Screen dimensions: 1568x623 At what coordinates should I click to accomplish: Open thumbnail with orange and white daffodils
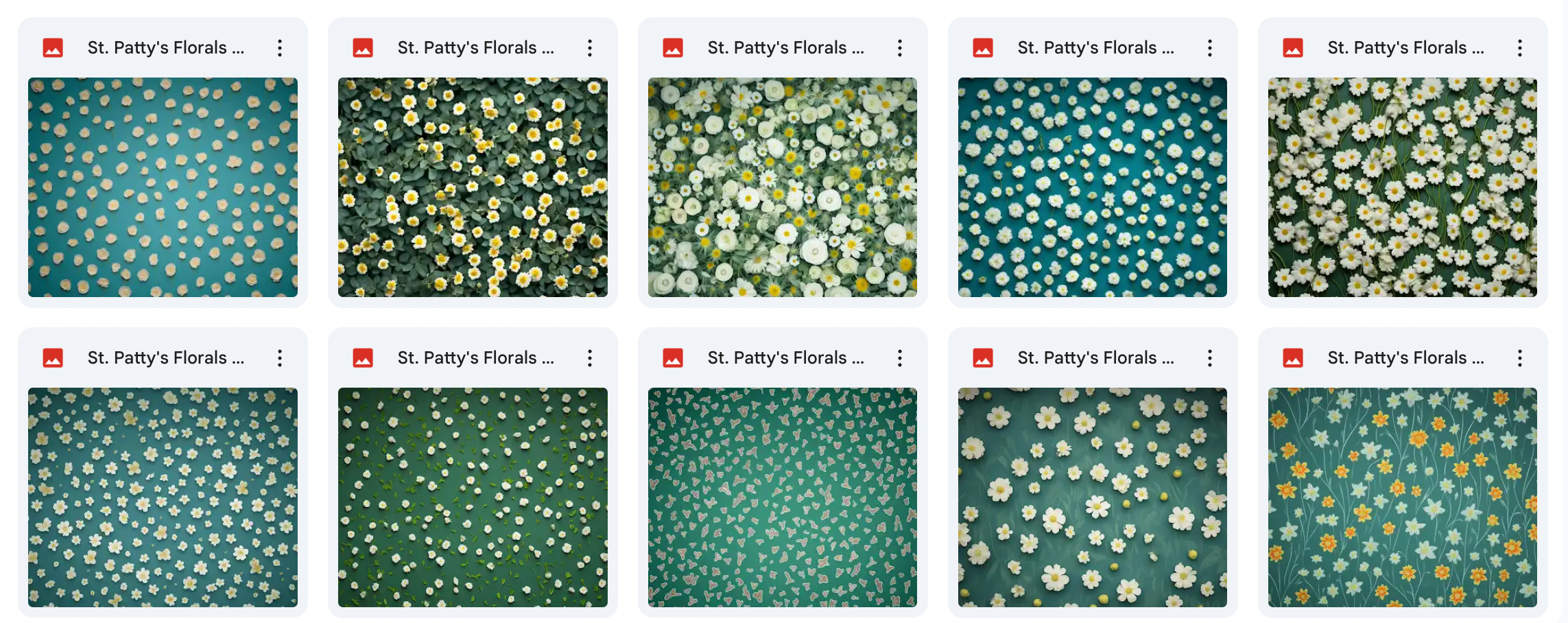[1403, 497]
